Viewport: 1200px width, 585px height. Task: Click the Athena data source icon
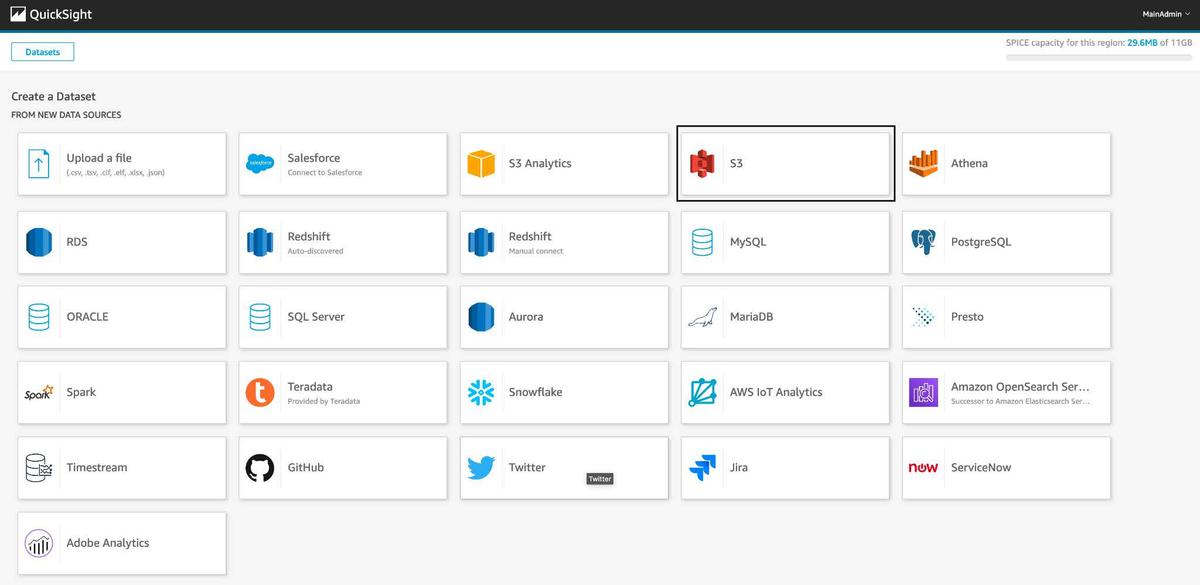click(x=923, y=164)
